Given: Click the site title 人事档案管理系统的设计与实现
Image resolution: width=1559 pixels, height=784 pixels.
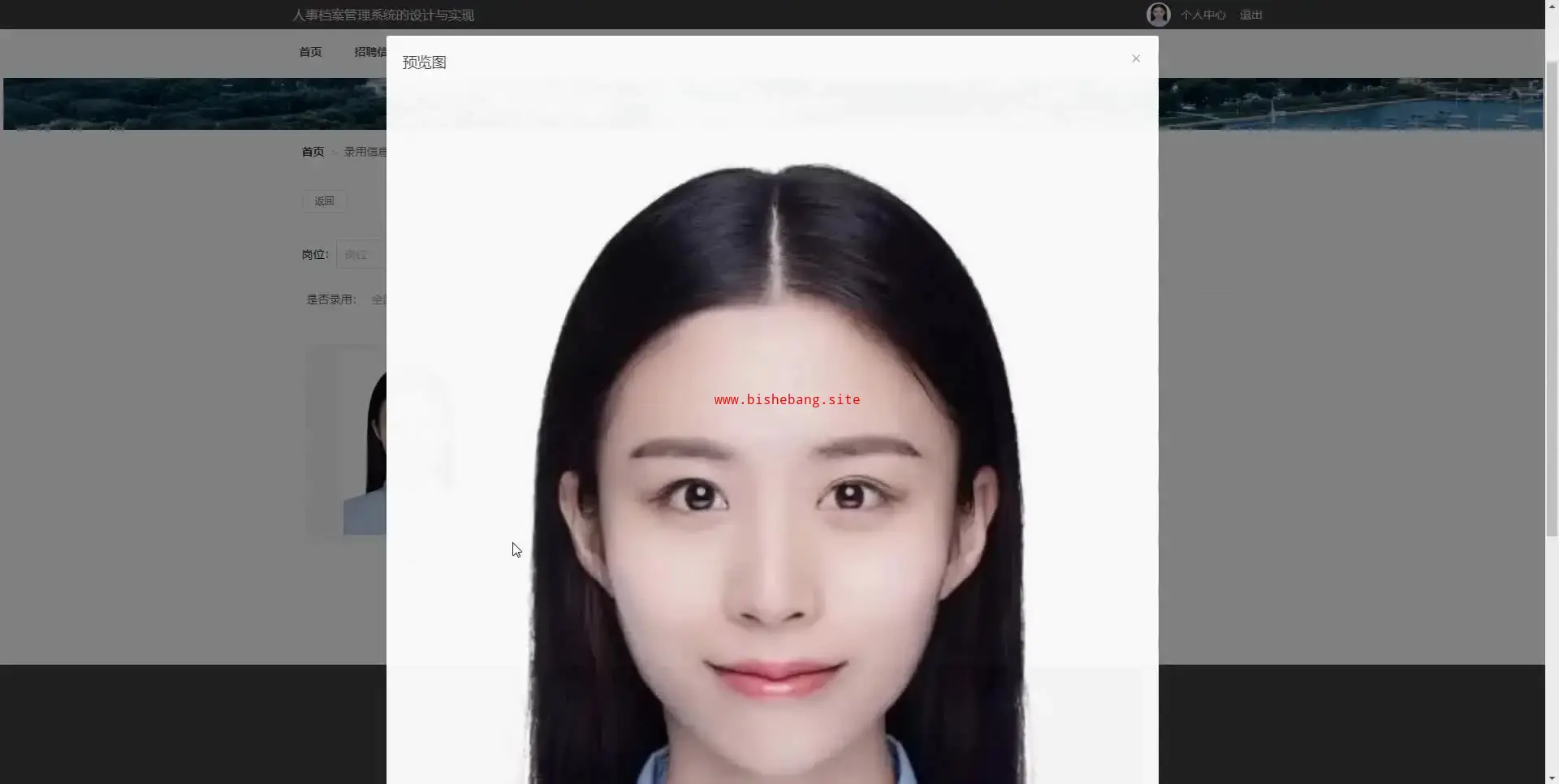Looking at the screenshot, I should pyautogui.click(x=383, y=15).
